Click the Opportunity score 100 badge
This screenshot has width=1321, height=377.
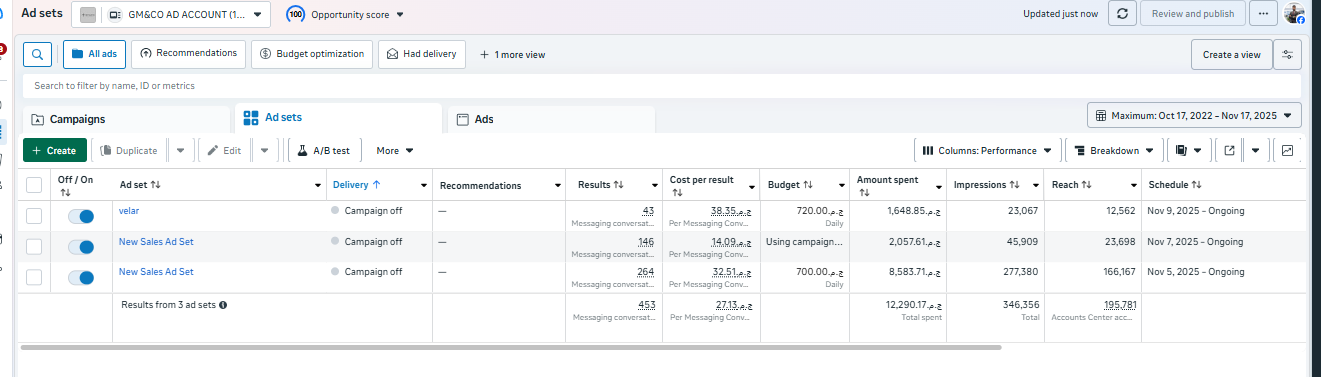point(296,15)
